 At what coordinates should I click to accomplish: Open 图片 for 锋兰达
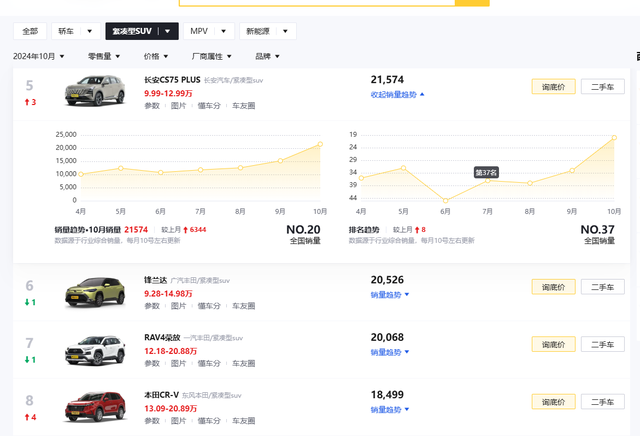[x=178, y=306]
